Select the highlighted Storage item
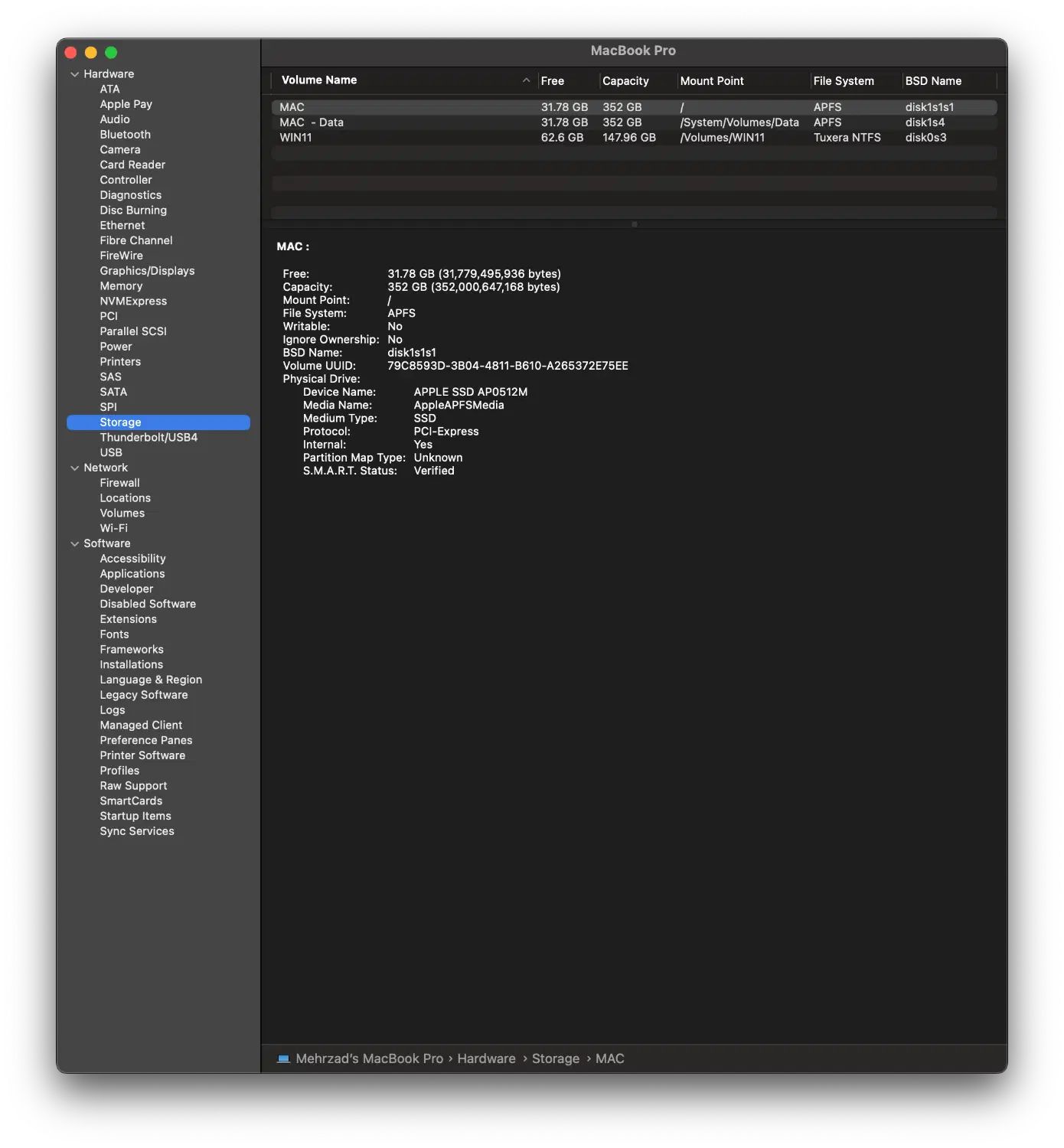Image resolution: width=1064 pixels, height=1148 pixels. tap(158, 422)
